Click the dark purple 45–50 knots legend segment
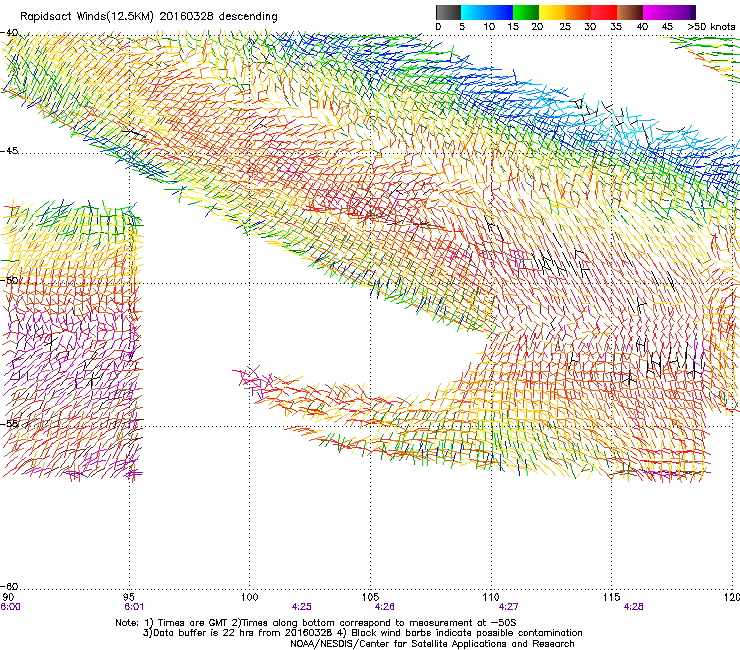This screenshot has width=740, height=650. click(x=682, y=12)
